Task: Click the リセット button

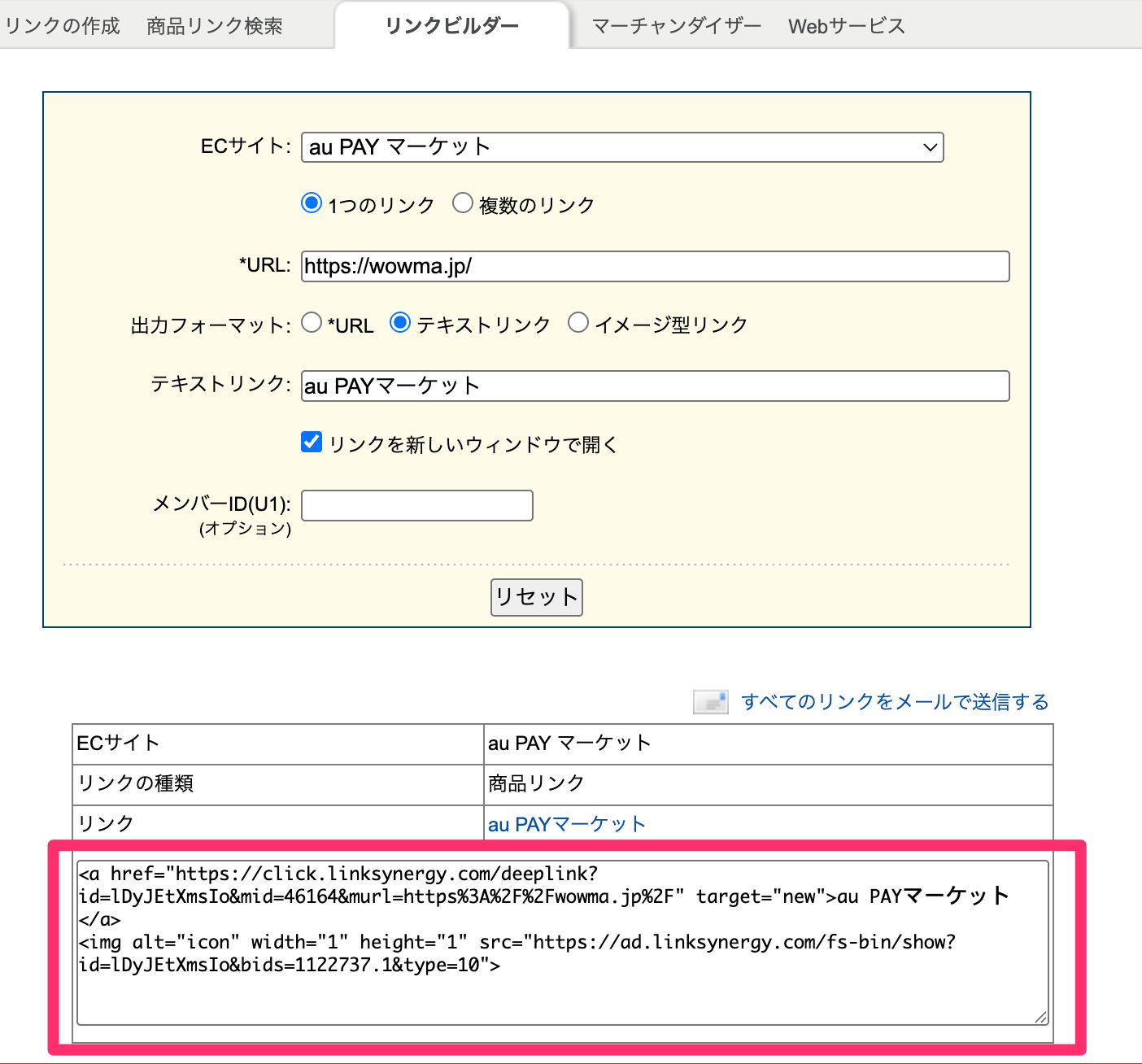Action: (537, 597)
